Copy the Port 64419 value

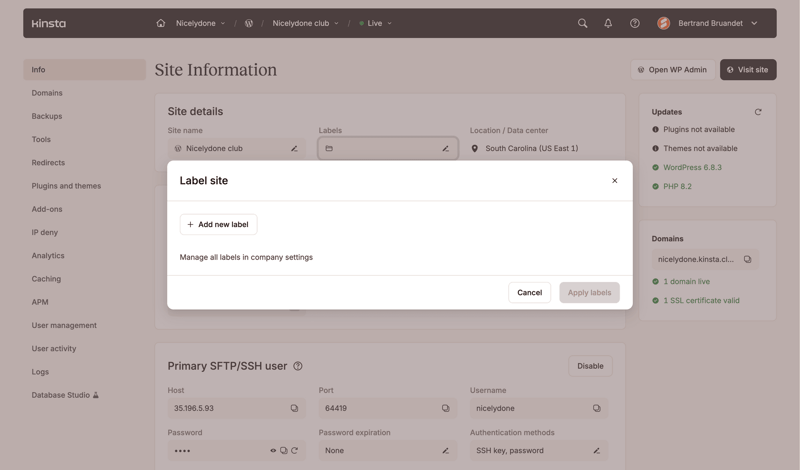click(x=445, y=408)
